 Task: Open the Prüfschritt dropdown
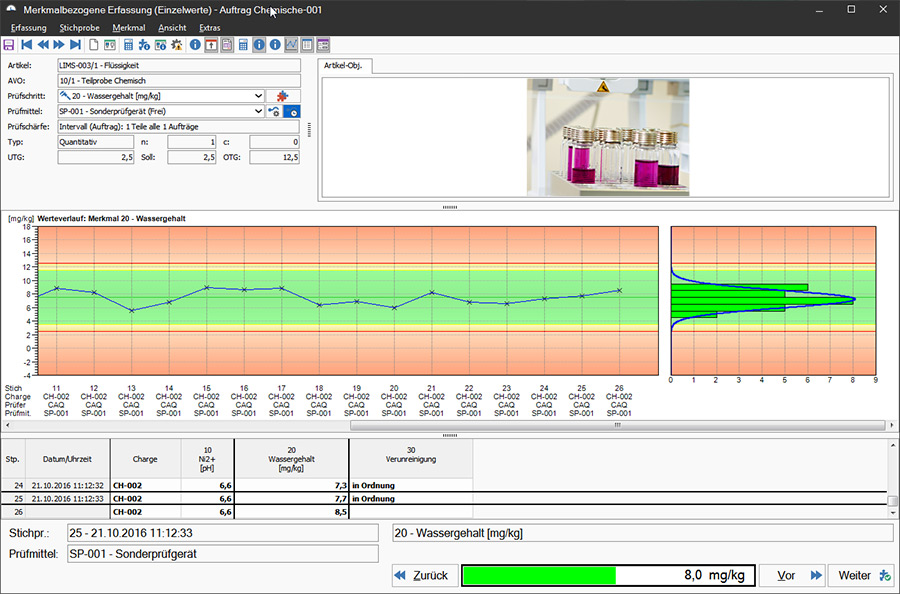pyautogui.click(x=259, y=96)
